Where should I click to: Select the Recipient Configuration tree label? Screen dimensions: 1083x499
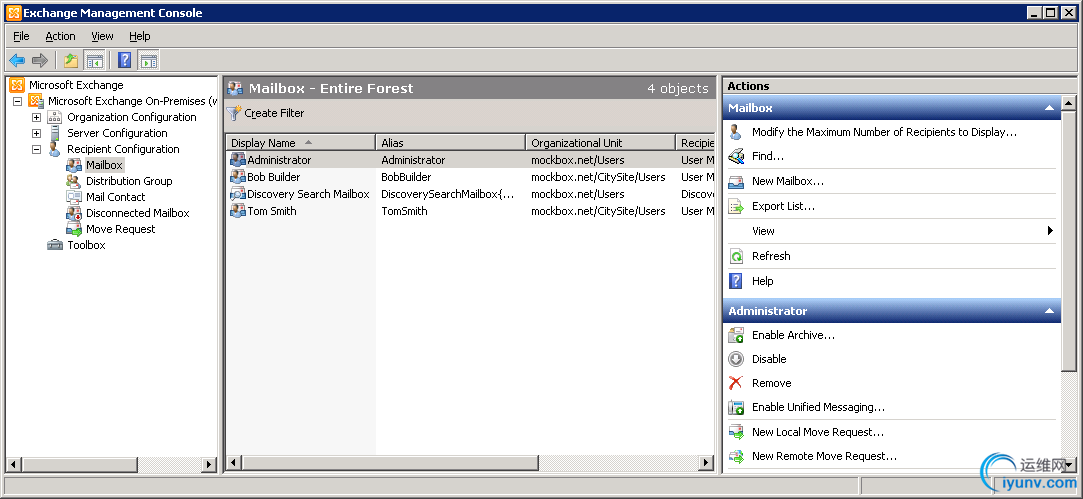123,149
